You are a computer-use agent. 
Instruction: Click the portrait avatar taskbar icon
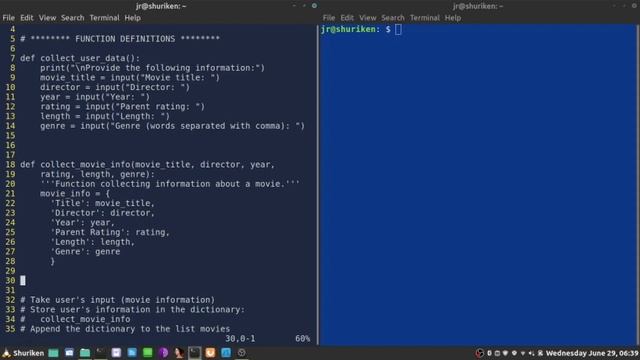point(179,353)
